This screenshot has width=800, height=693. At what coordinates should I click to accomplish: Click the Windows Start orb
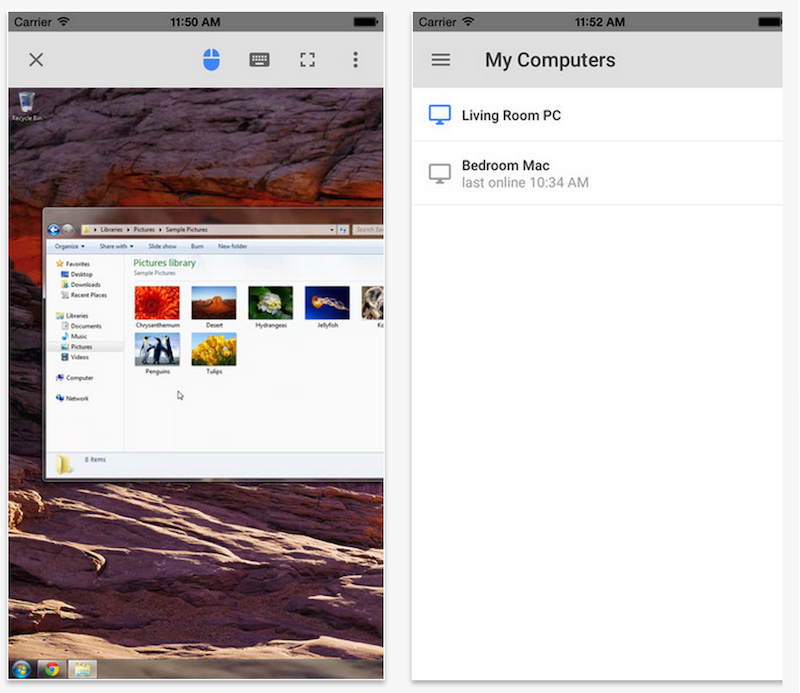(21, 670)
